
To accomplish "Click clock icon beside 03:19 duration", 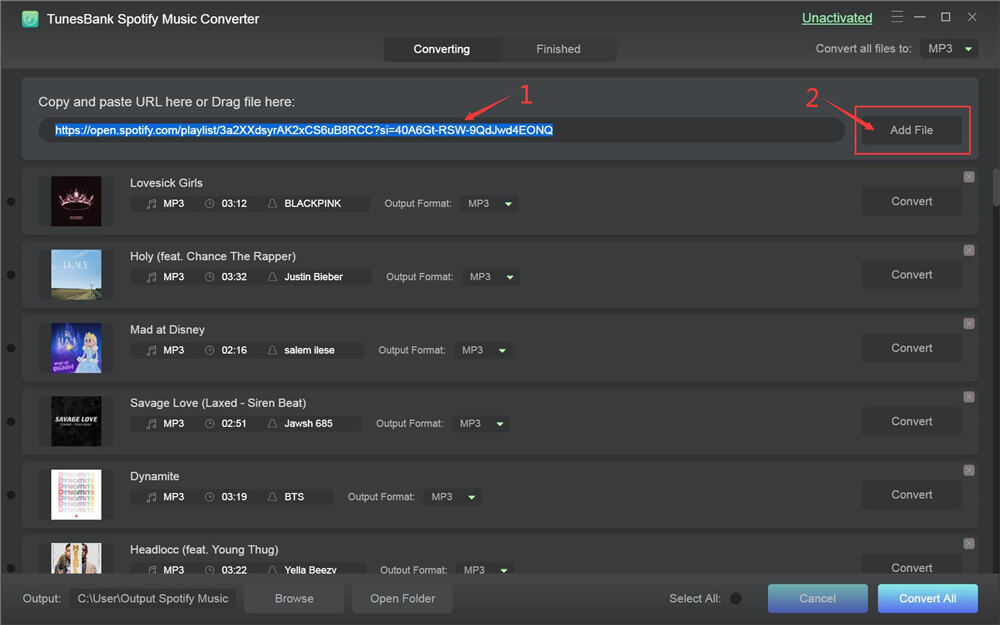I will pyautogui.click(x=209, y=497).
